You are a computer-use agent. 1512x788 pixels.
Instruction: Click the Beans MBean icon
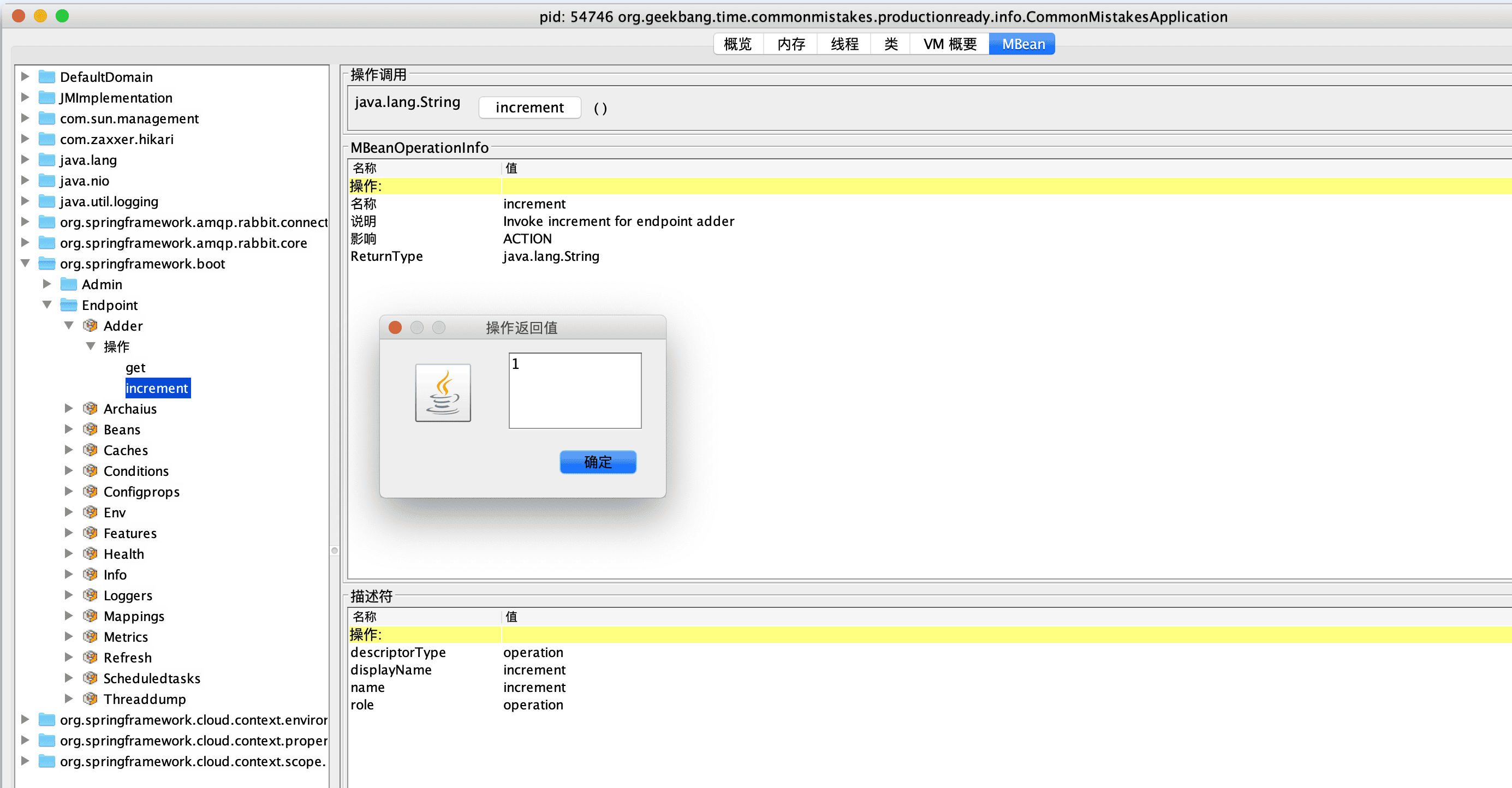coord(90,429)
